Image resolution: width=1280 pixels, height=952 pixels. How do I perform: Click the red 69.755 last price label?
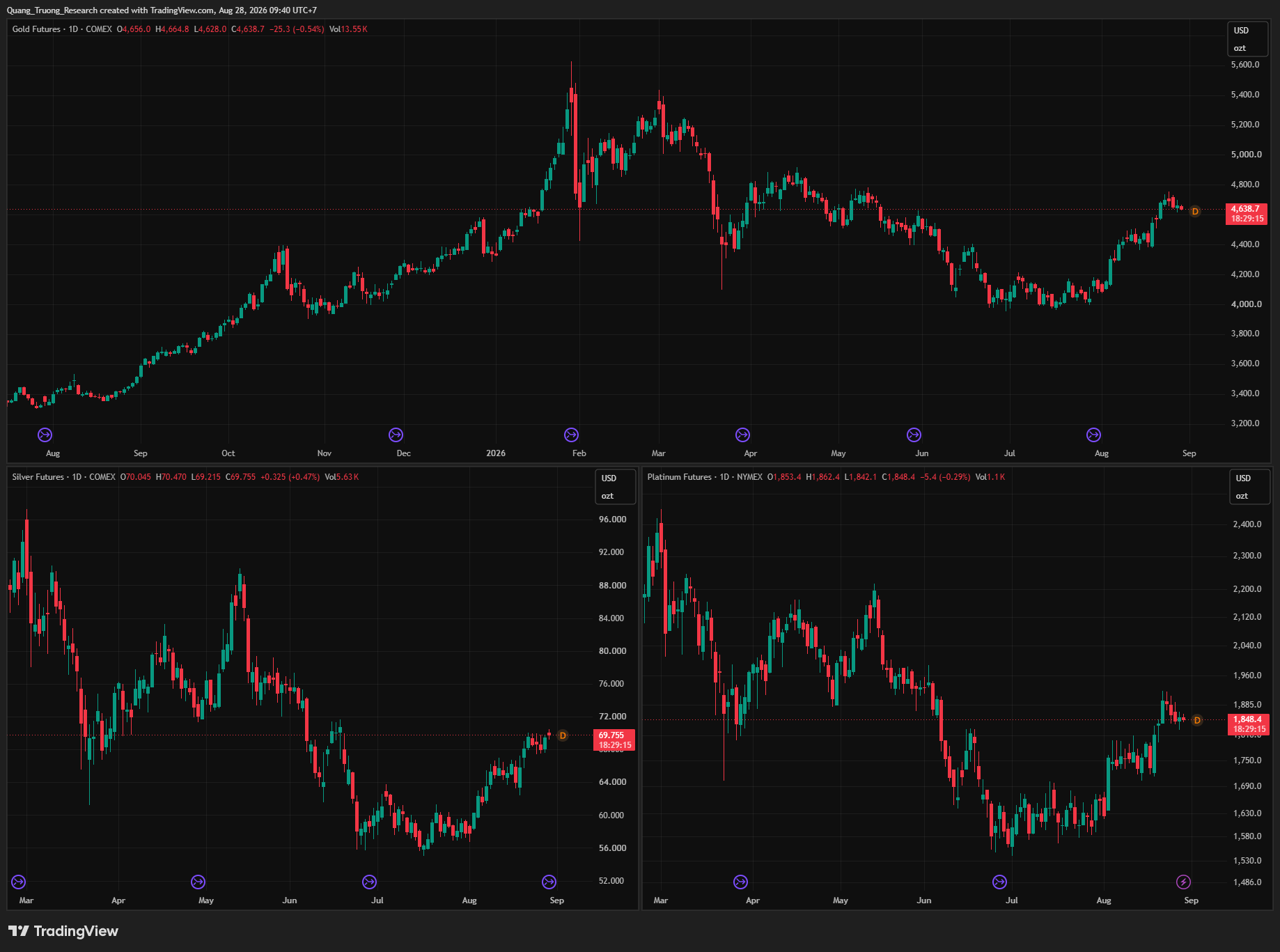(614, 740)
